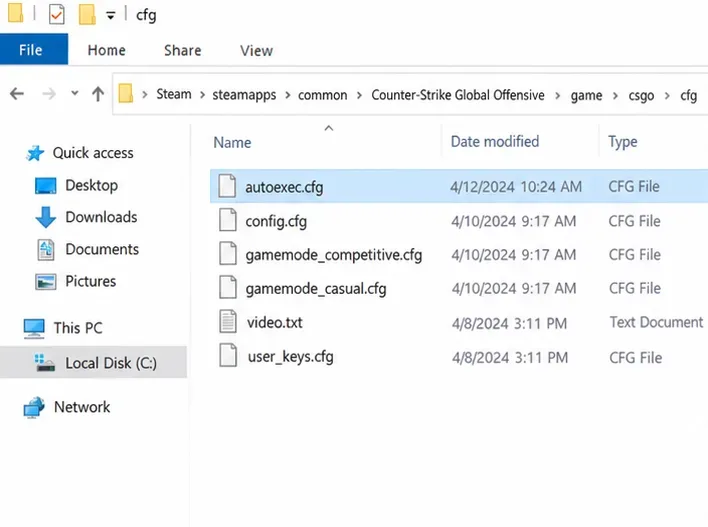Expand chevron after steamapps breadcrumb

pos(287,95)
